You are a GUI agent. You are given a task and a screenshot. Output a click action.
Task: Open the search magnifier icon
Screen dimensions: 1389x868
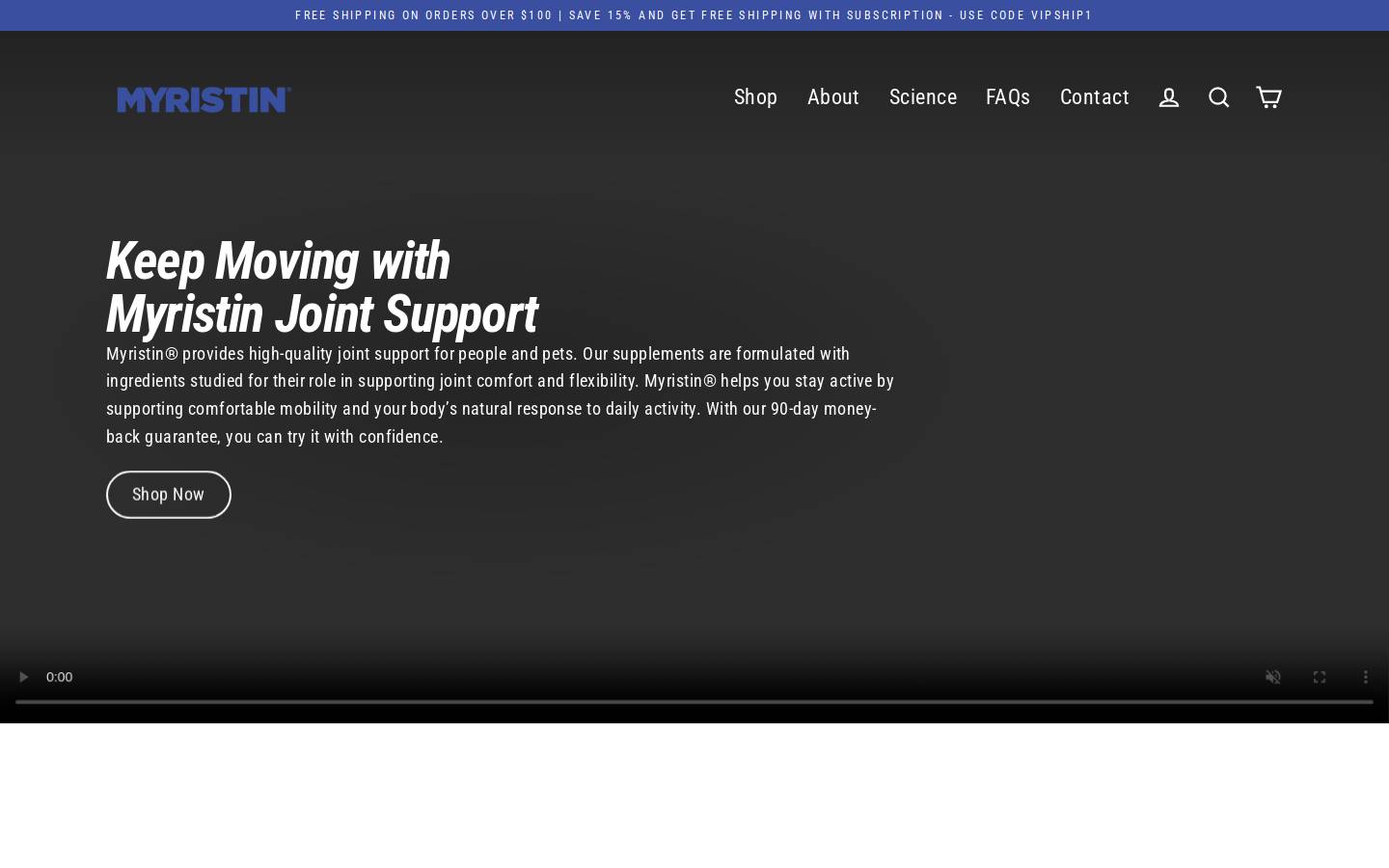1218,97
